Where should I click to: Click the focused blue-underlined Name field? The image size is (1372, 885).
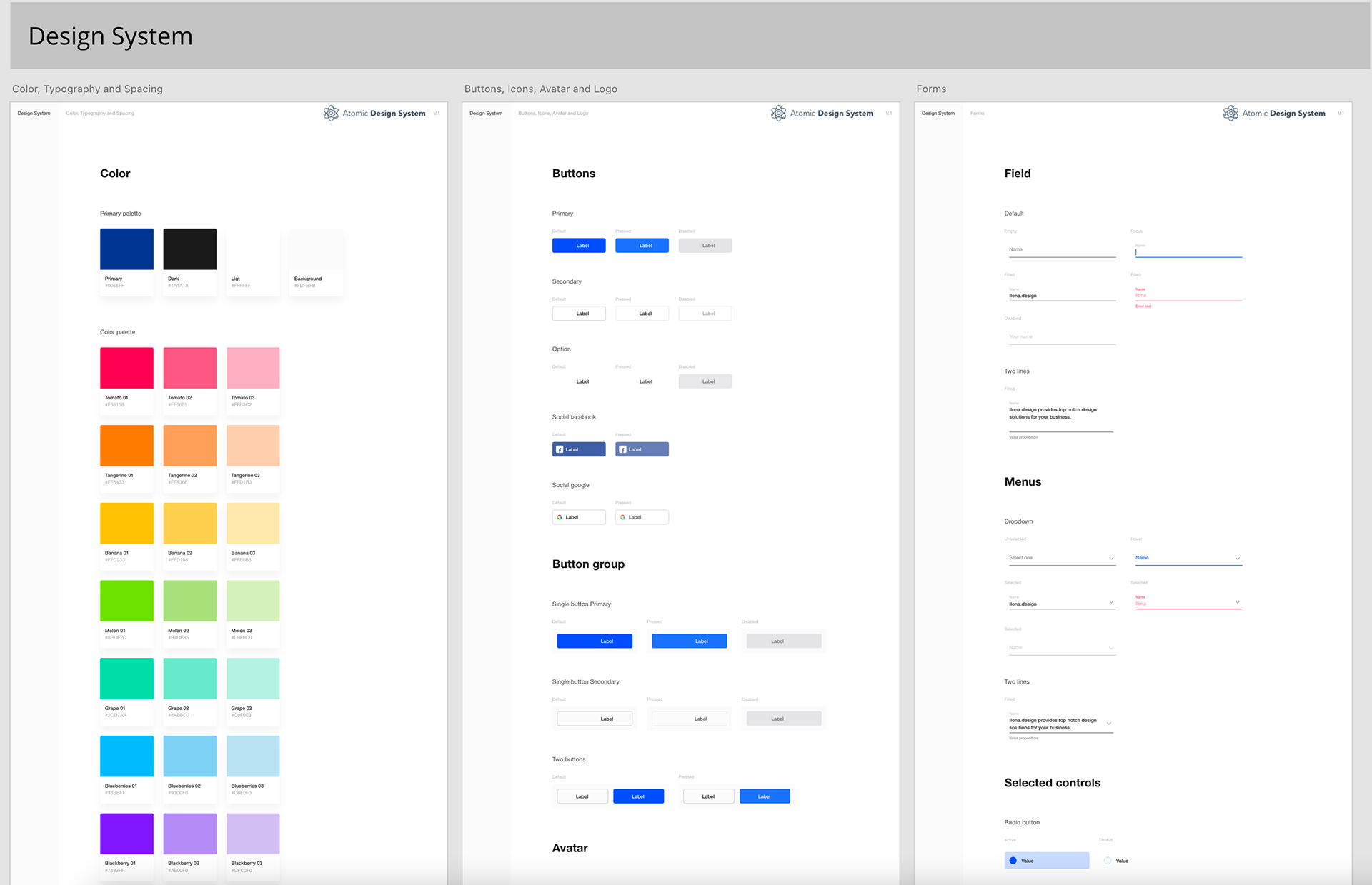(1188, 249)
